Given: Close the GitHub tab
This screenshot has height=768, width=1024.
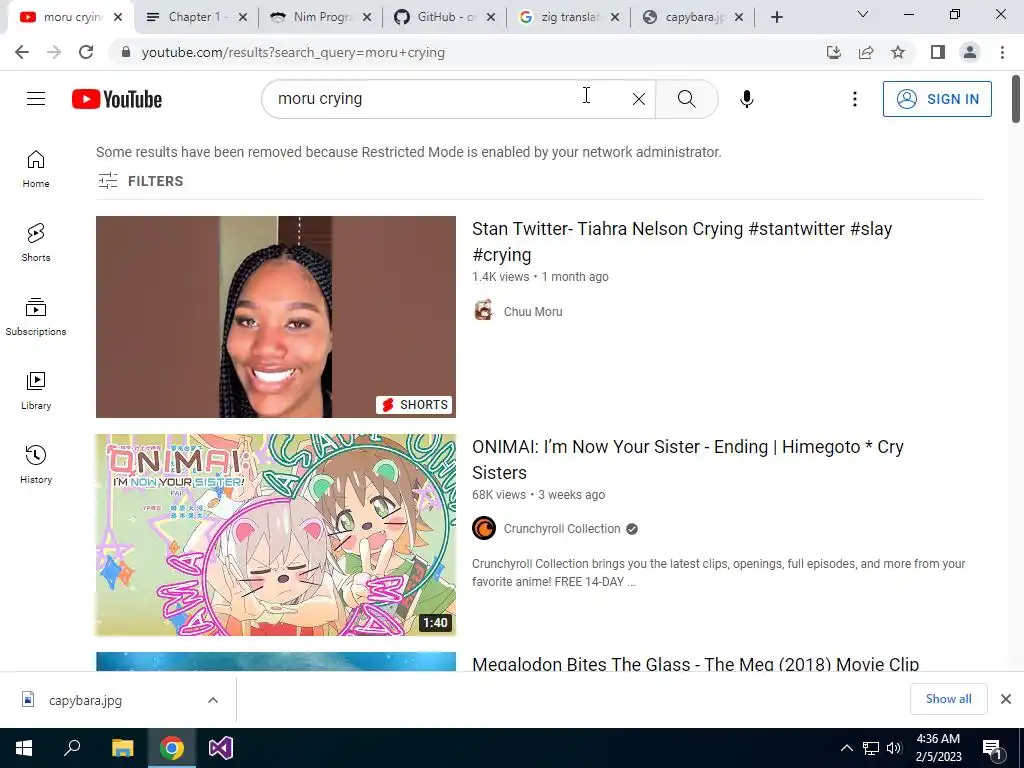Looking at the screenshot, I should [x=491, y=18].
